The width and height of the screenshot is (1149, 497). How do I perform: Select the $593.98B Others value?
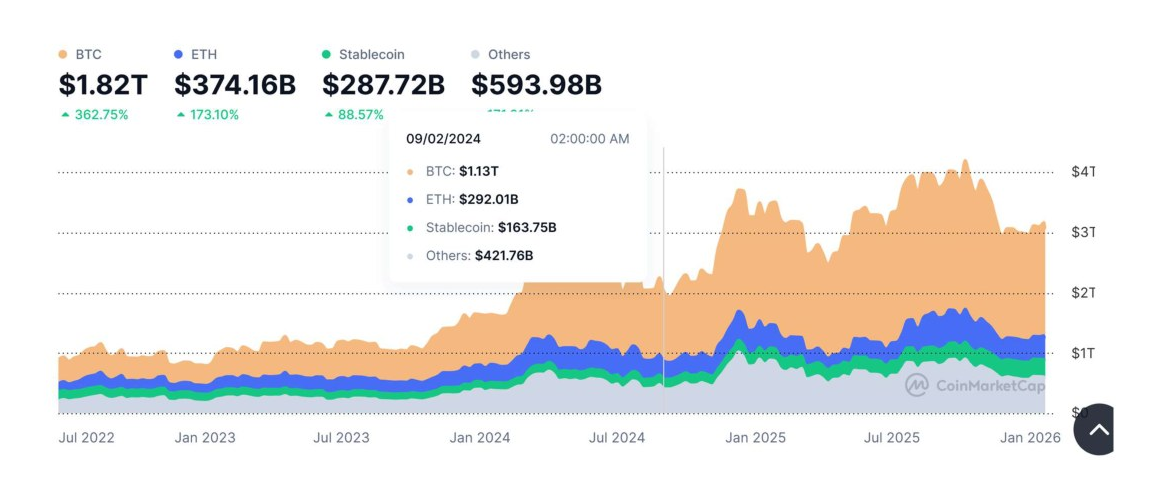[536, 85]
